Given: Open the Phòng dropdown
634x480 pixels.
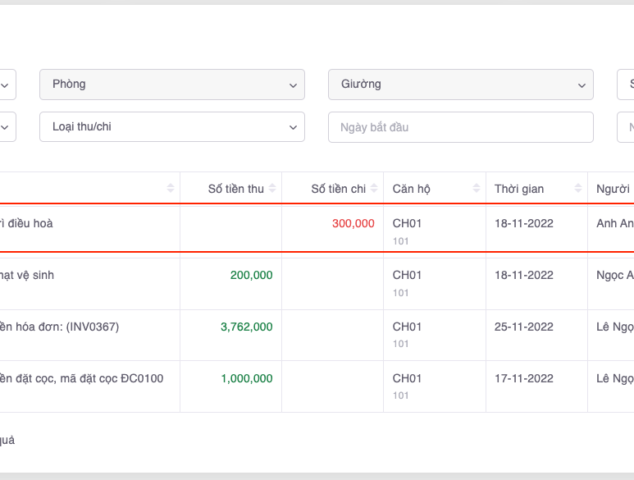Looking at the screenshot, I should 171,85.
